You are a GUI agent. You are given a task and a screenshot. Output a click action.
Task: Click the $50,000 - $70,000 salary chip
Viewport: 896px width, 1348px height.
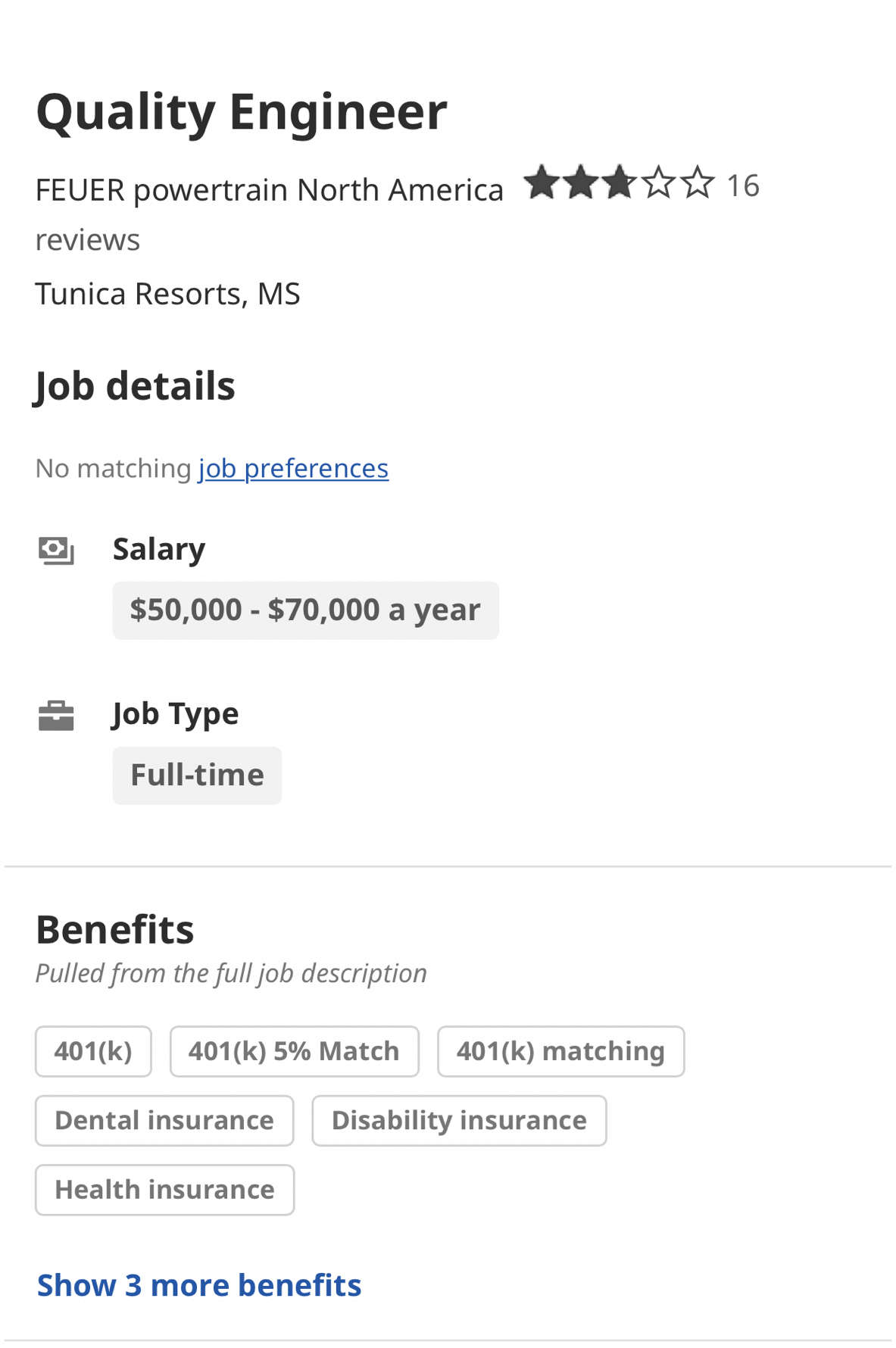[x=305, y=610]
